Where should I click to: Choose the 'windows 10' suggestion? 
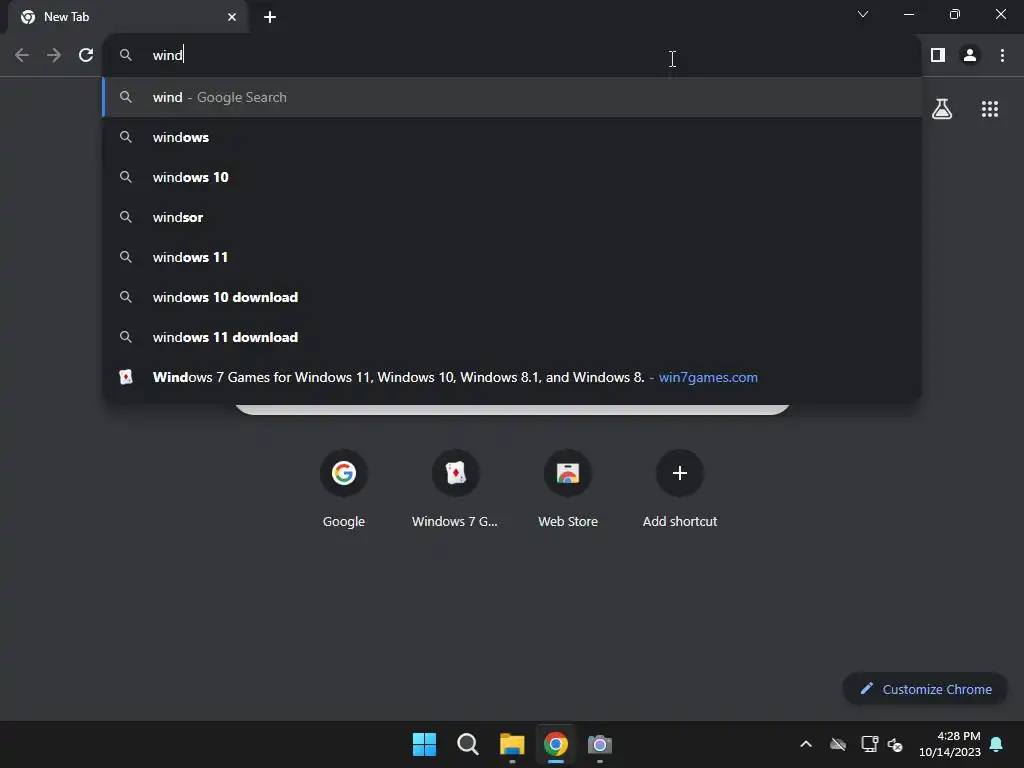coord(512,177)
